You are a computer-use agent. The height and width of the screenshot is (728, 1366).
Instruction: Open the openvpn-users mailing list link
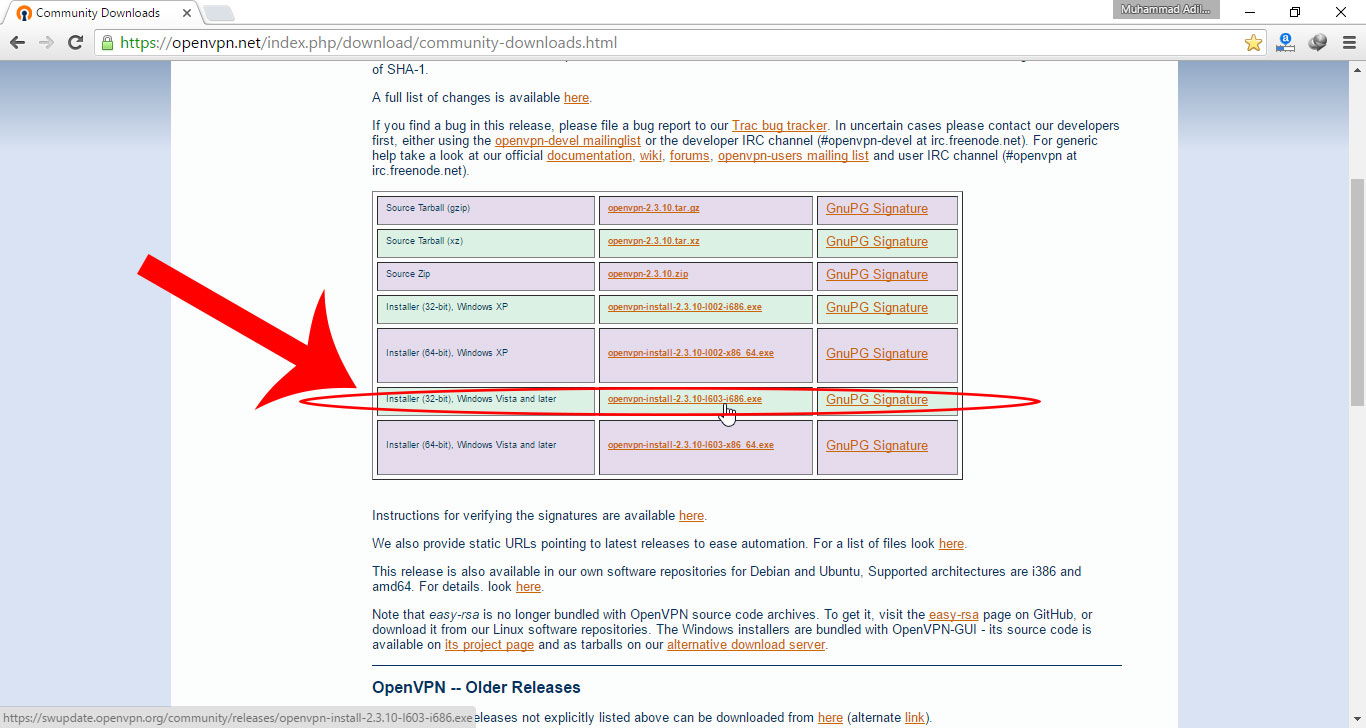coord(793,156)
